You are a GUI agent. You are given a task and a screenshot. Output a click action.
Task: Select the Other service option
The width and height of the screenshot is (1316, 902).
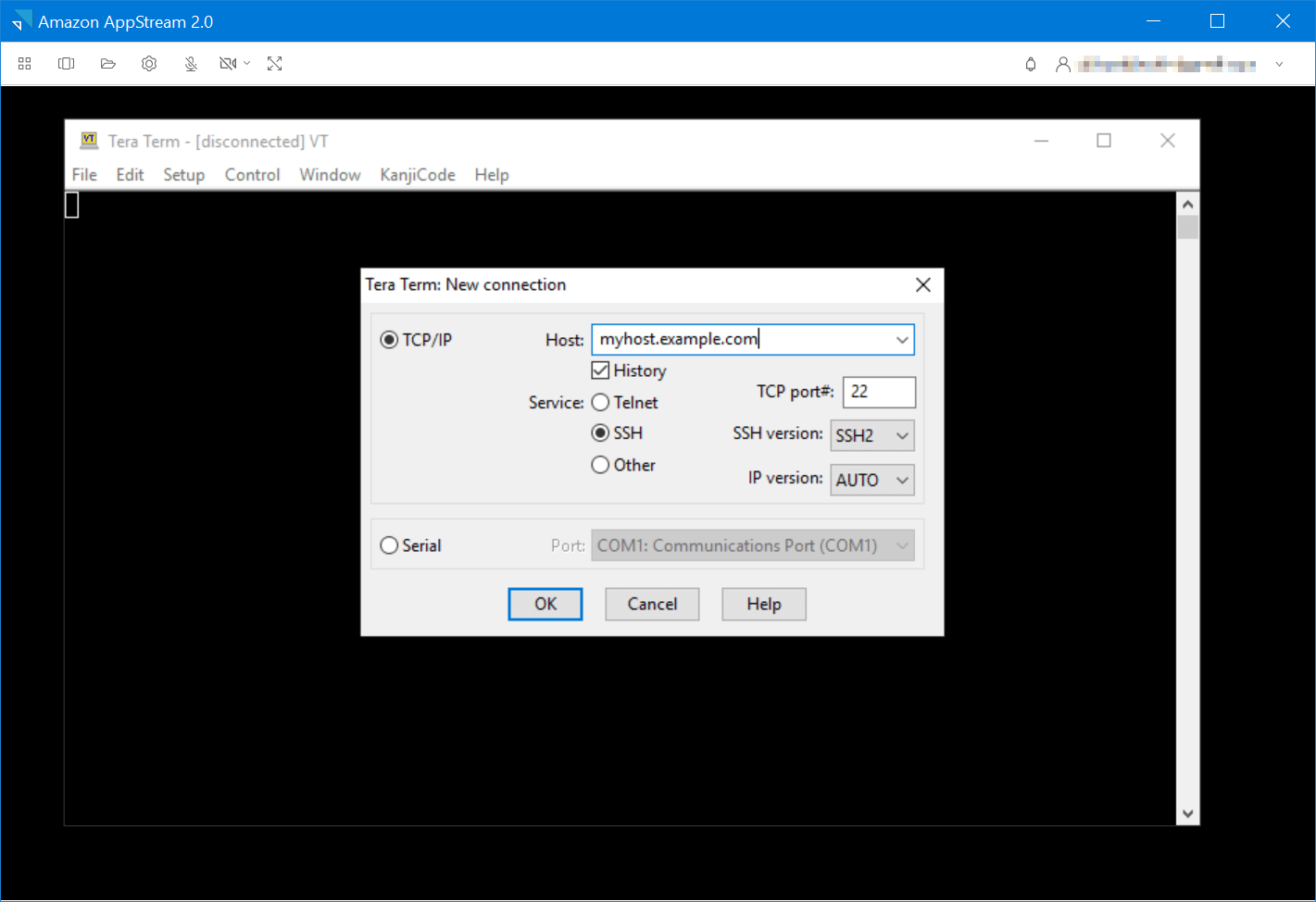[x=600, y=465]
